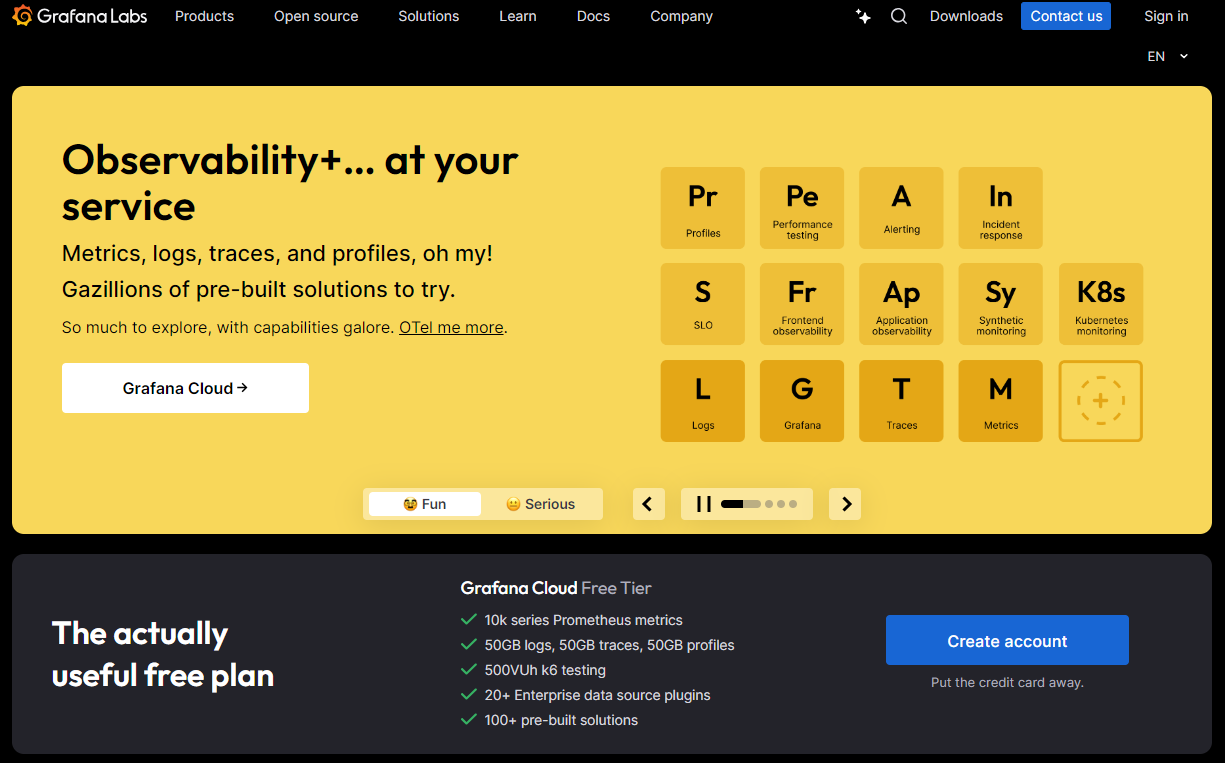Click the "500VUh k6 testing" item
The width and height of the screenshot is (1225, 763).
coord(545,670)
